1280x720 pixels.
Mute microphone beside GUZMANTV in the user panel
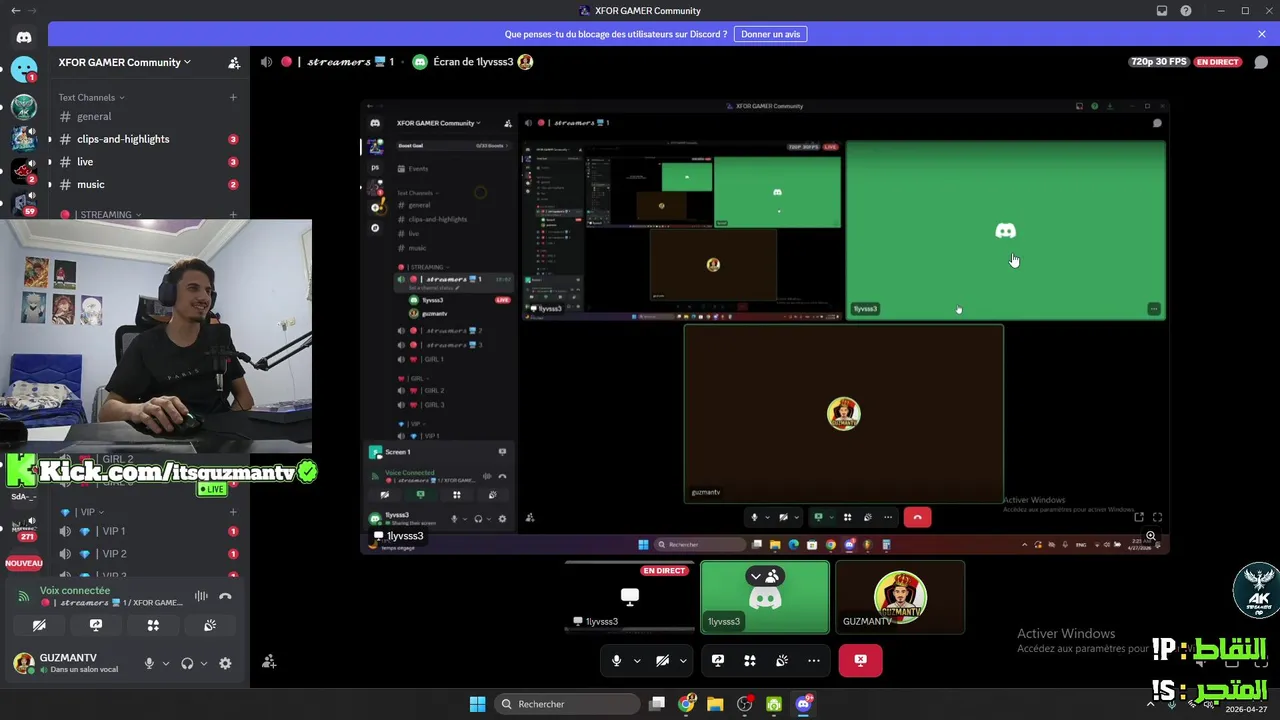coord(149,663)
